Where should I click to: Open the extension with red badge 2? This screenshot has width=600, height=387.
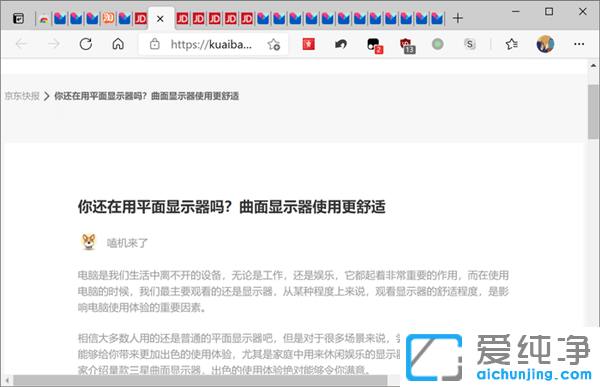(374, 46)
